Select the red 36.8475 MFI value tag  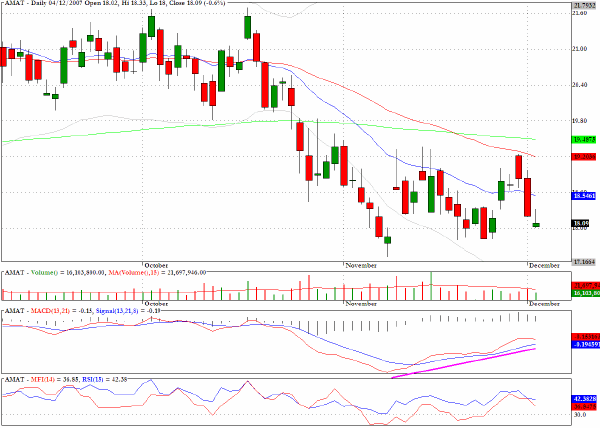click(x=584, y=407)
